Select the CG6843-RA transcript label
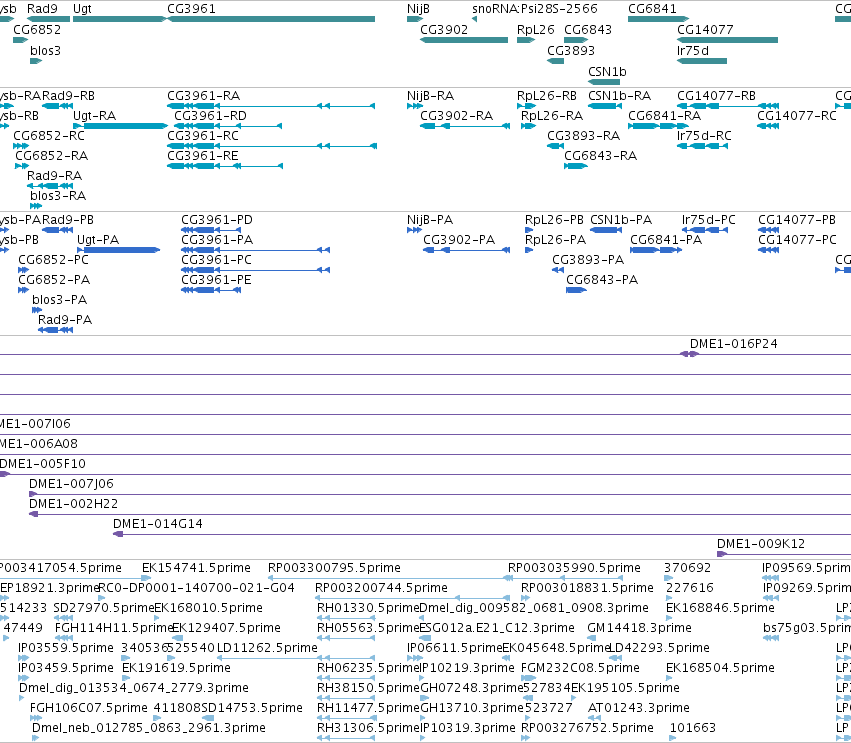The width and height of the screenshot is (851, 743). pos(600,156)
